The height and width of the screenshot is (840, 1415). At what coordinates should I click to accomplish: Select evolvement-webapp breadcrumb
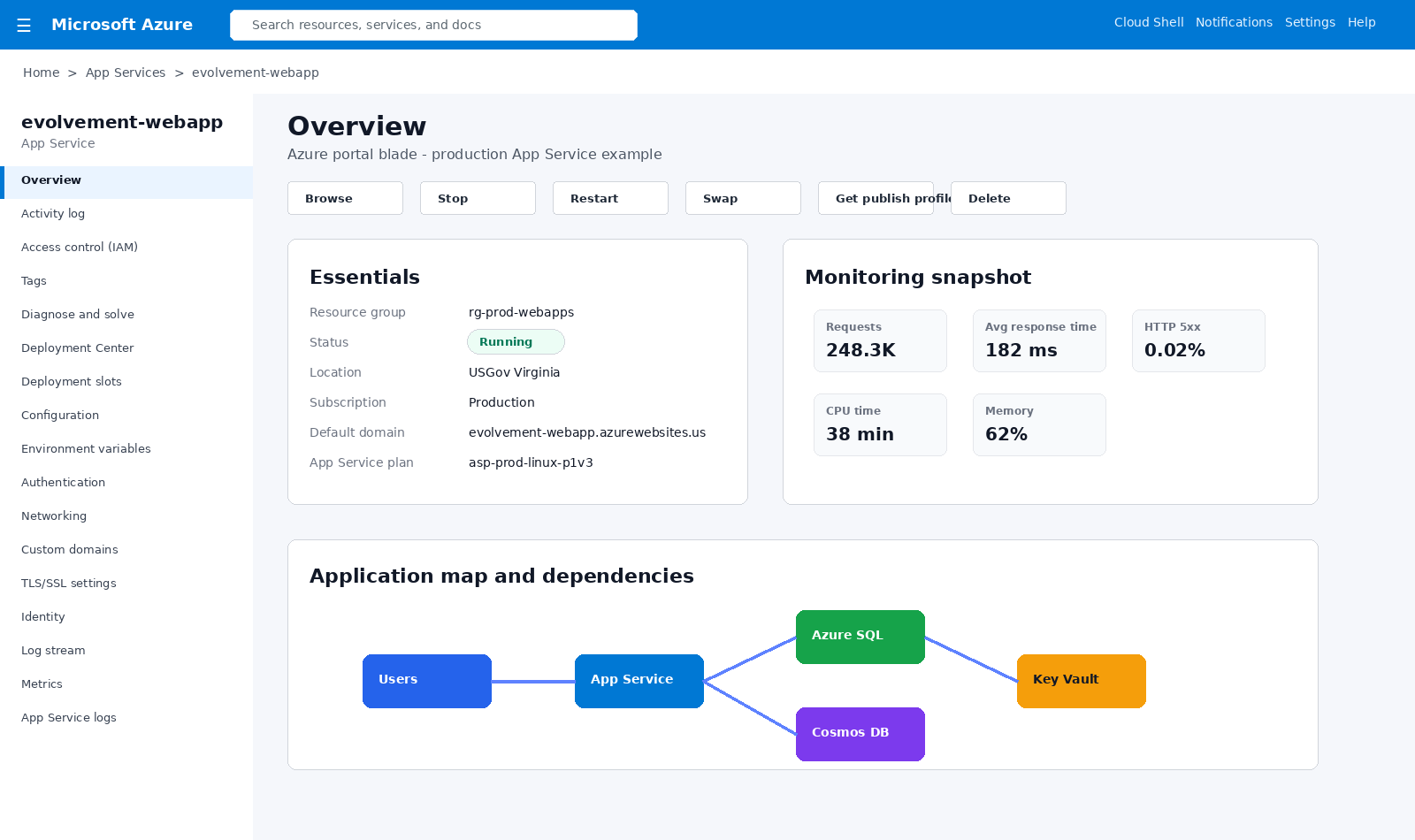point(256,73)
